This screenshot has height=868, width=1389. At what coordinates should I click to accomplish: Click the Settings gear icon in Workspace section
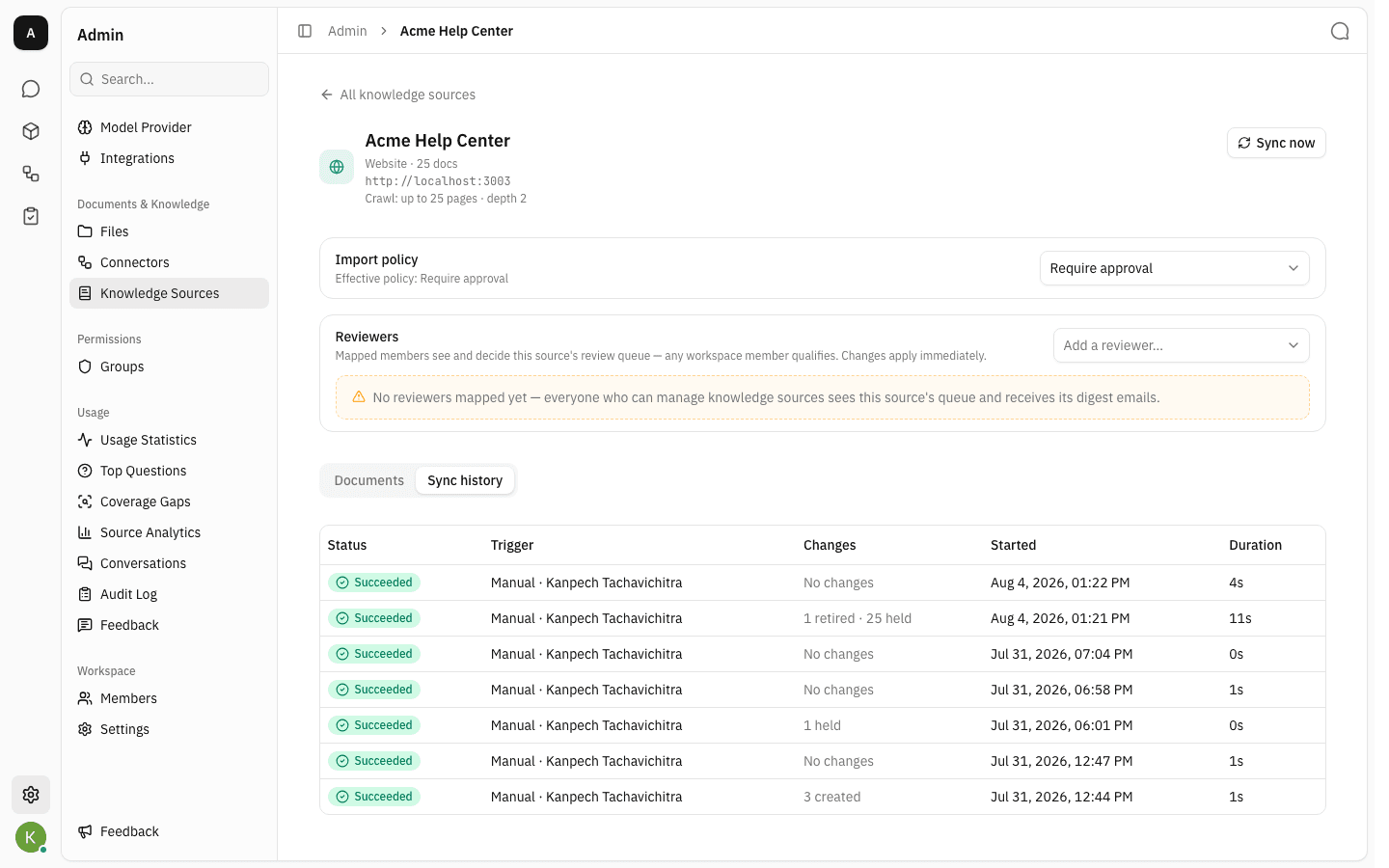[x=85, y=729]
